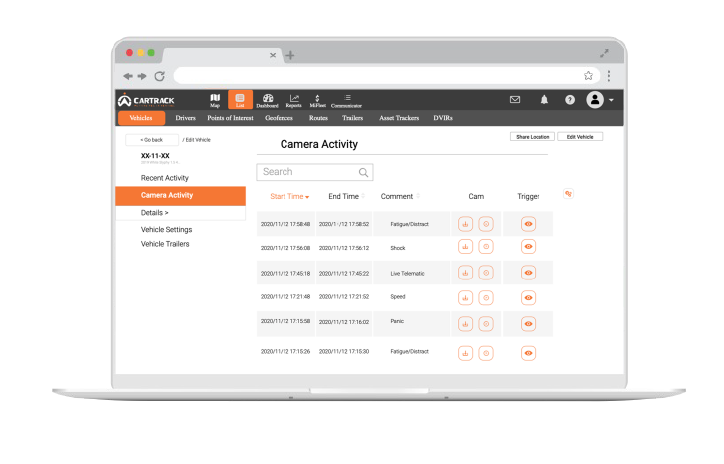
Task: Download video for 17:58:48 Fatigue/Distract row
Action: [465, 224]
